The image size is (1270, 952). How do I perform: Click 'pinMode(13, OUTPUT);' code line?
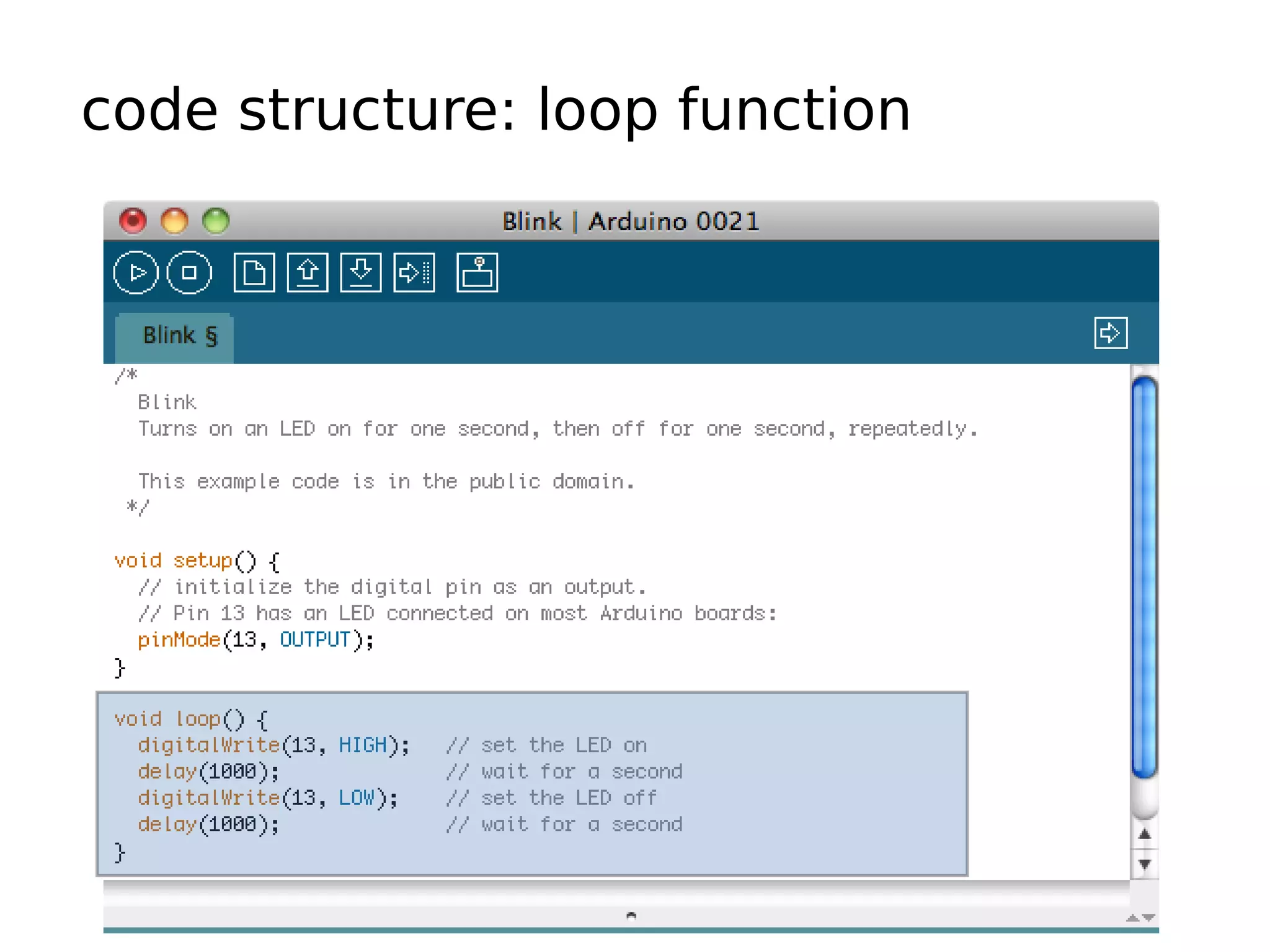click(x=256, y=640)
